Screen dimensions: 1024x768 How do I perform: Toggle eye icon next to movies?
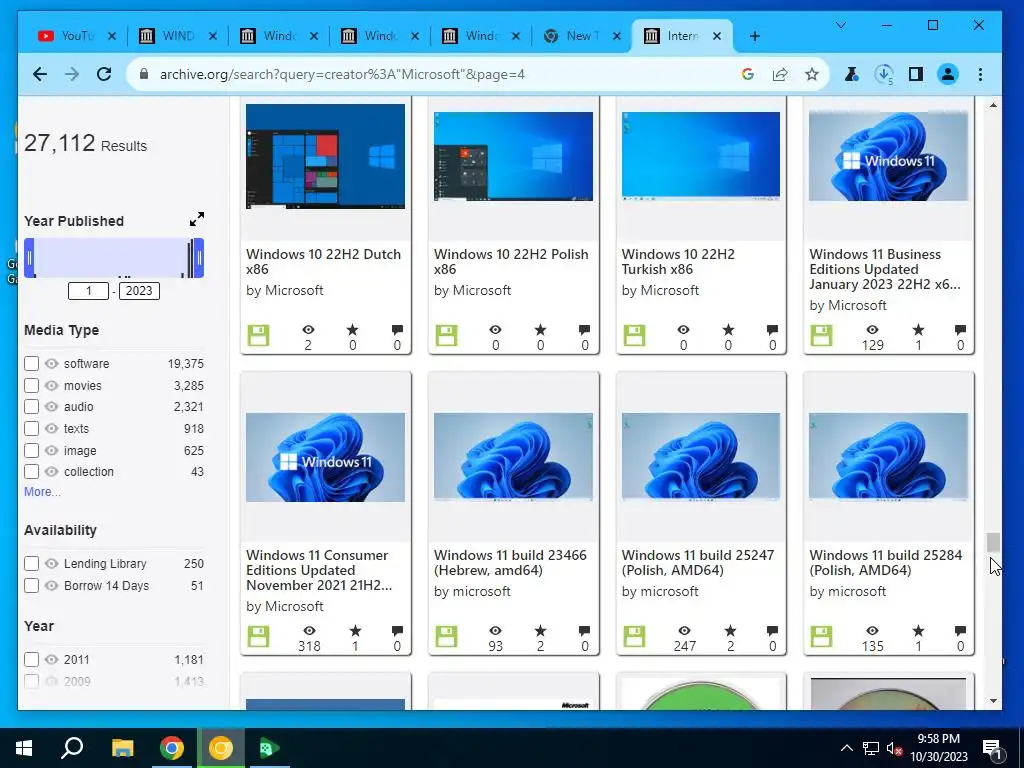tap(52, 385)
